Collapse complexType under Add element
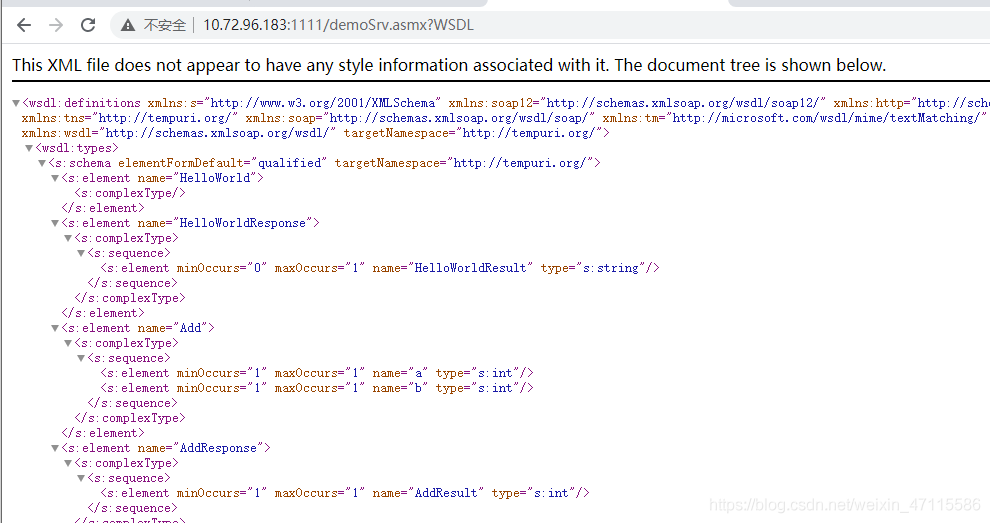Image resolution: width=990 pixels, height=523 pixels. [68, 343]
